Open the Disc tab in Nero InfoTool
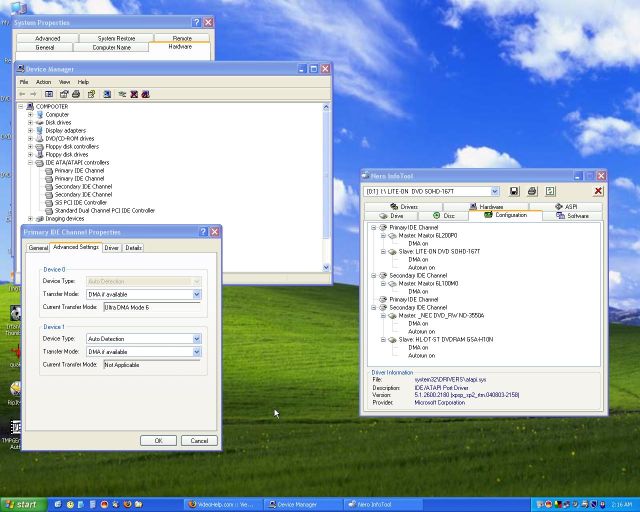 (x=444, y=216)
